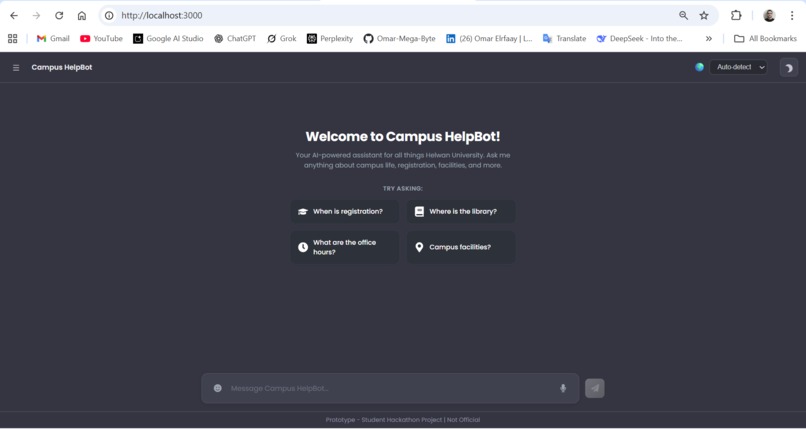Image resolution: width=806 pixels, height=429 pixels.
Task: Reload the page with refresh icon
Action: pos(59,15)
